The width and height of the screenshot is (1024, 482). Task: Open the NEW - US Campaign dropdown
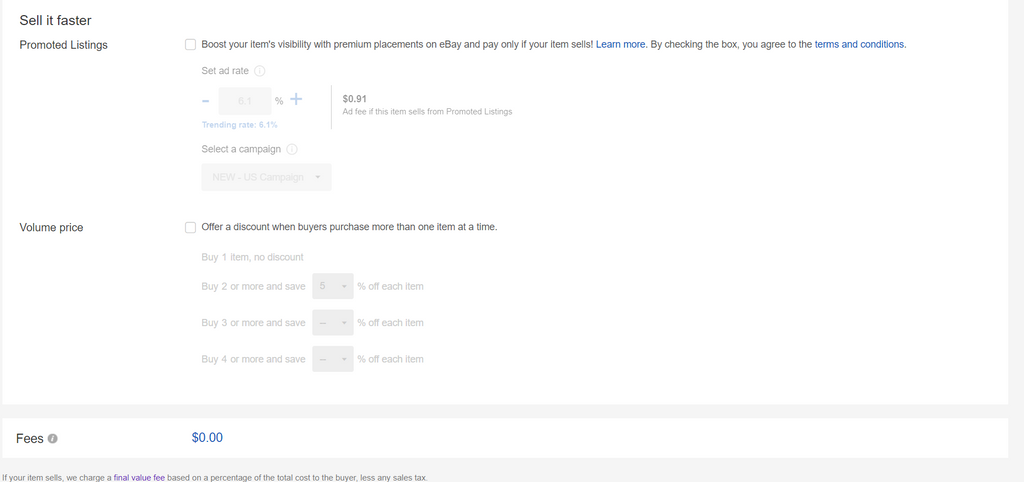point(266,177)
